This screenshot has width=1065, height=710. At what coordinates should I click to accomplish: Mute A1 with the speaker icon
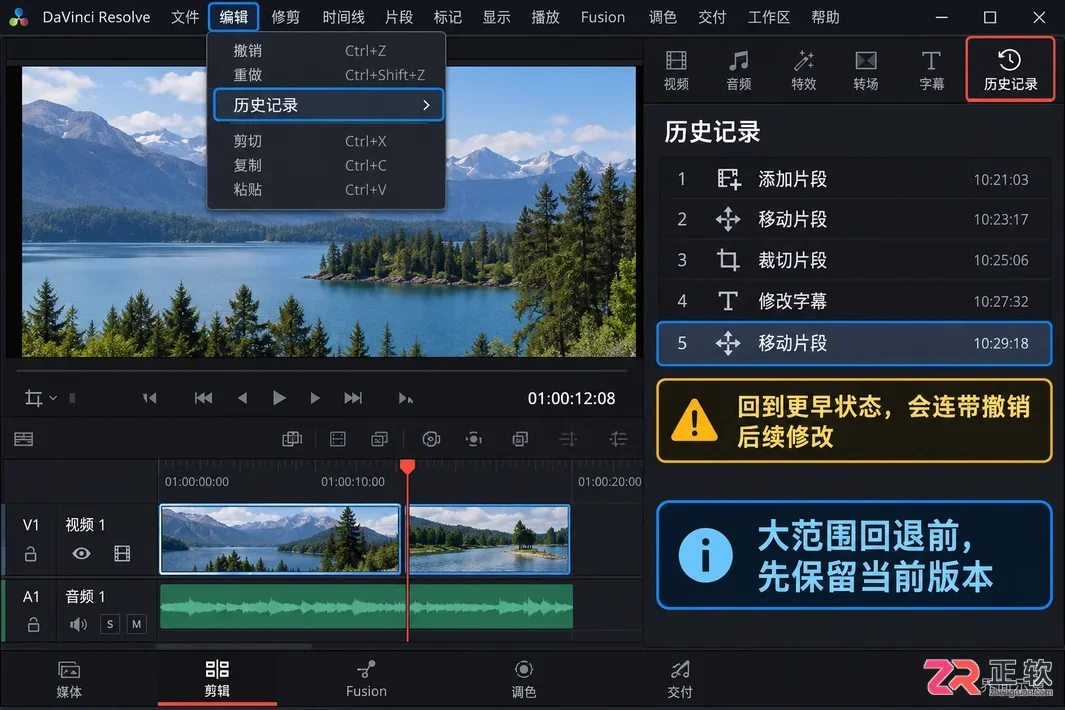click(x=78, y=624)
